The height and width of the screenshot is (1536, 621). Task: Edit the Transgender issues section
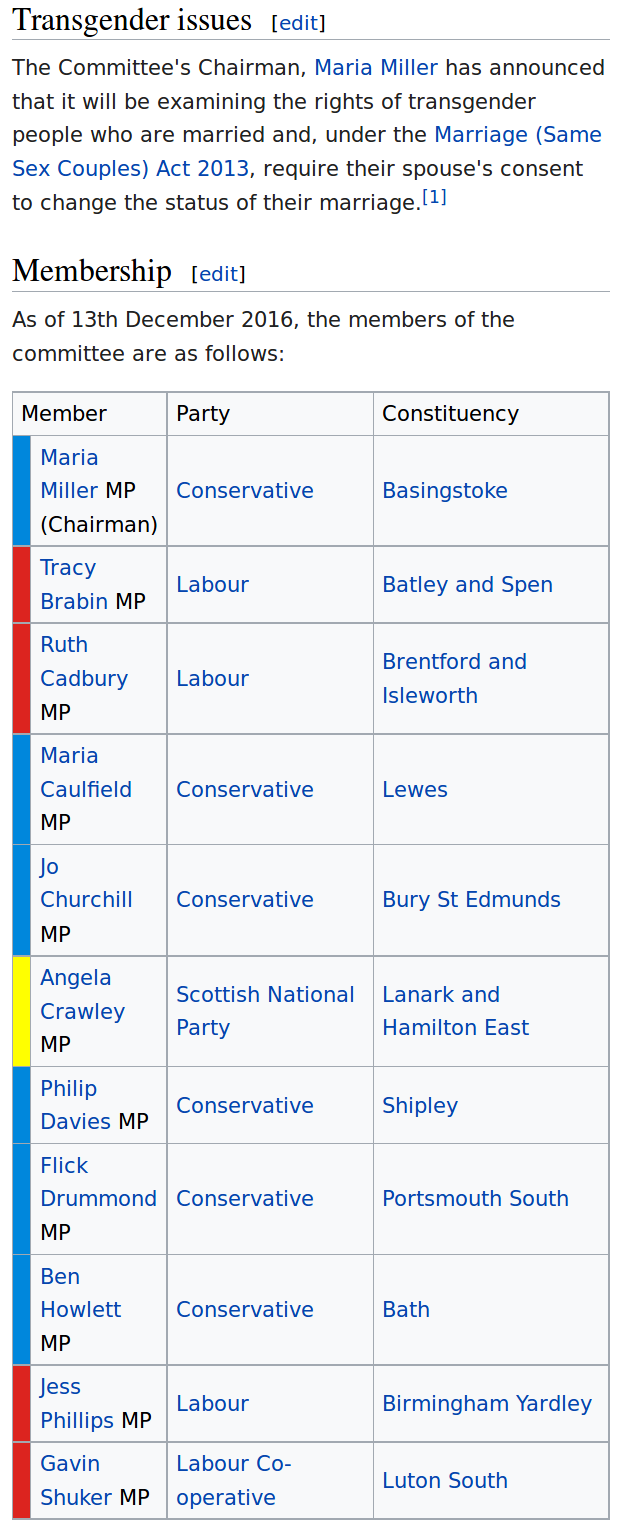tap(298, 23)
